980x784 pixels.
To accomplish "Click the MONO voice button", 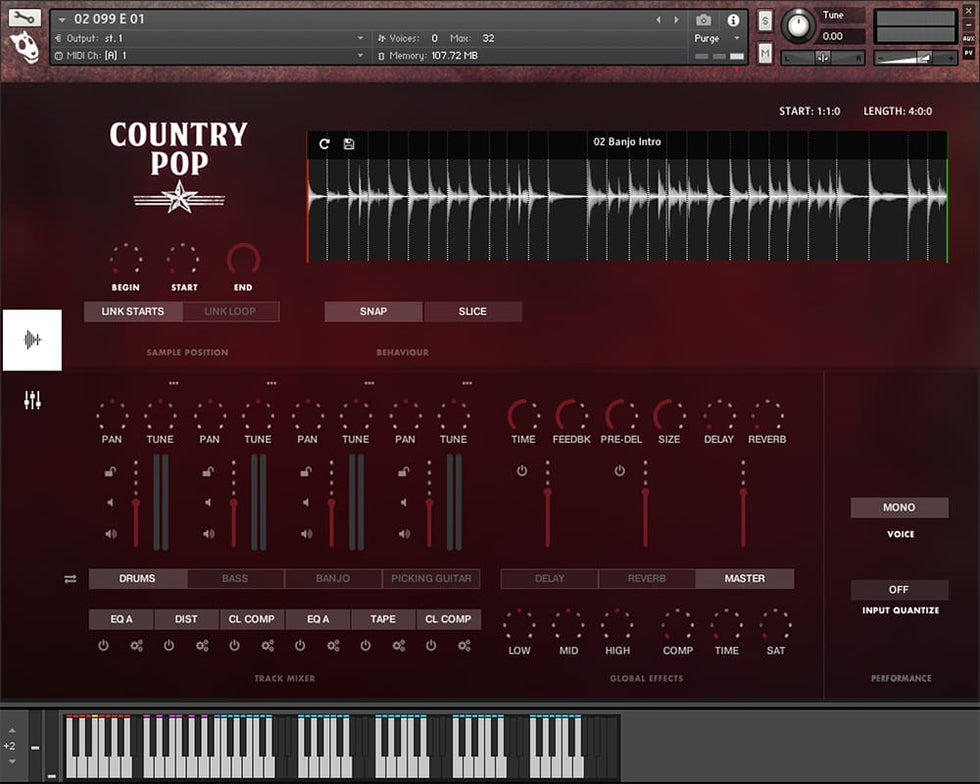I will [x=899, y=508].
